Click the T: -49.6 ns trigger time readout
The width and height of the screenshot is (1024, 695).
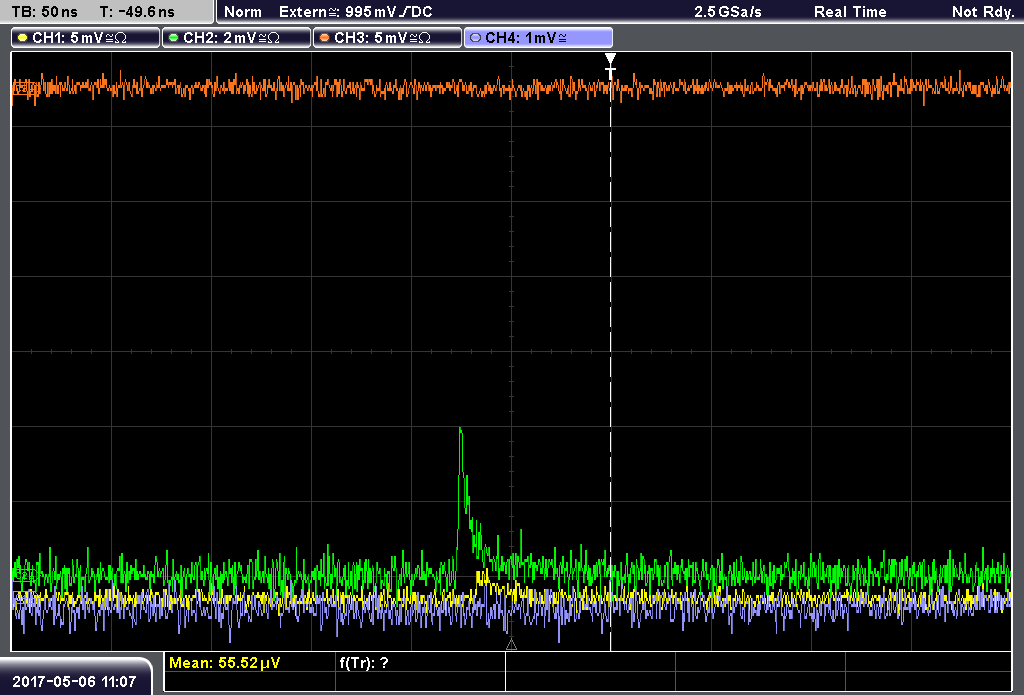[x=137, y=12]
